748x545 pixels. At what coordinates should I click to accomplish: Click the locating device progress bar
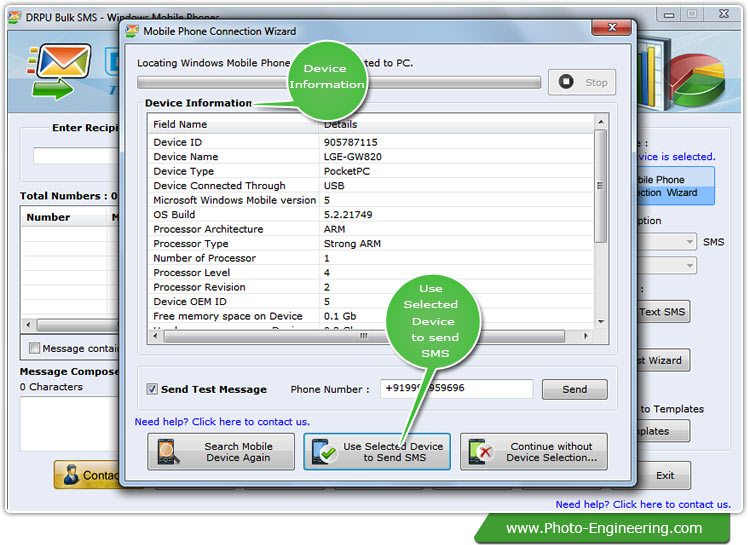pos(339,83)
